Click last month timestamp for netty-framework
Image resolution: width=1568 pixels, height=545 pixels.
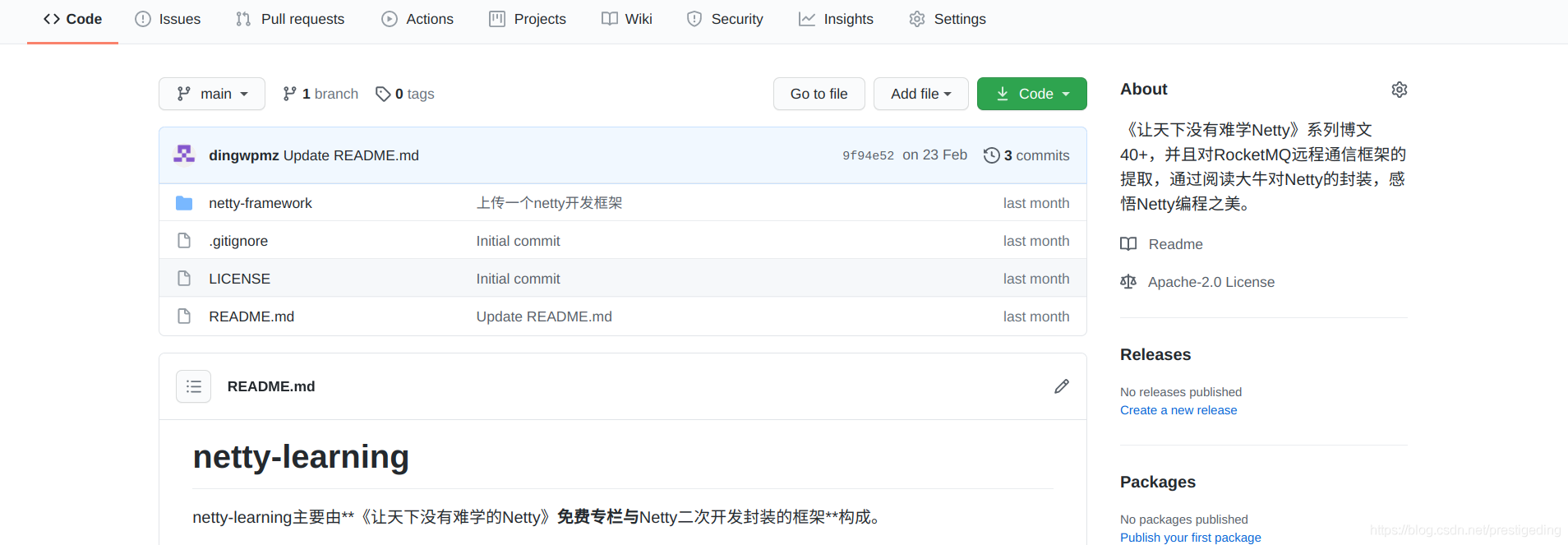(x=1036, y=203)
